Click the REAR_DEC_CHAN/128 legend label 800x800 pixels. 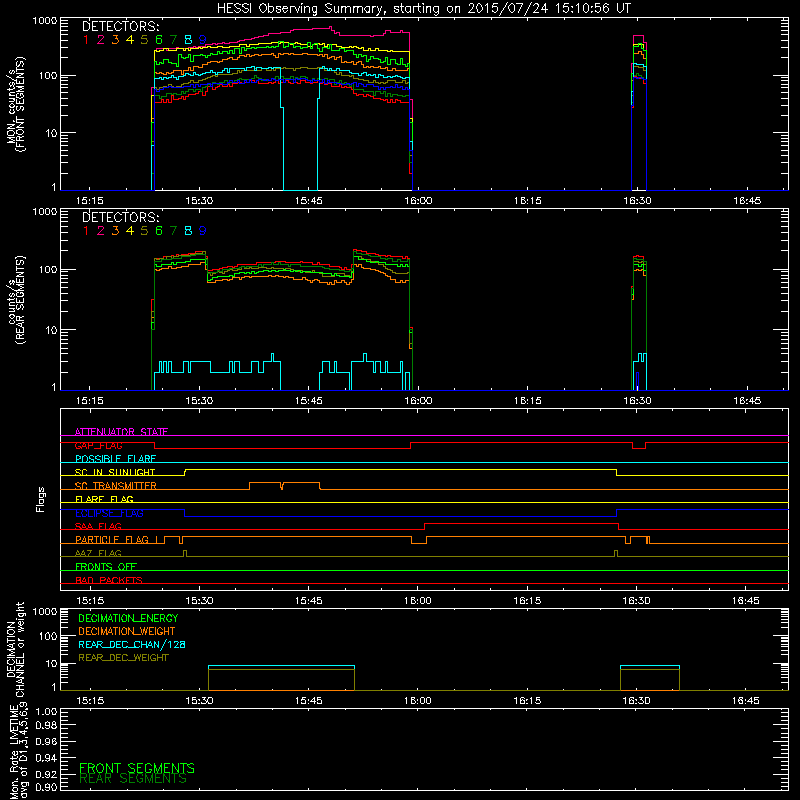tap(132, 645)
